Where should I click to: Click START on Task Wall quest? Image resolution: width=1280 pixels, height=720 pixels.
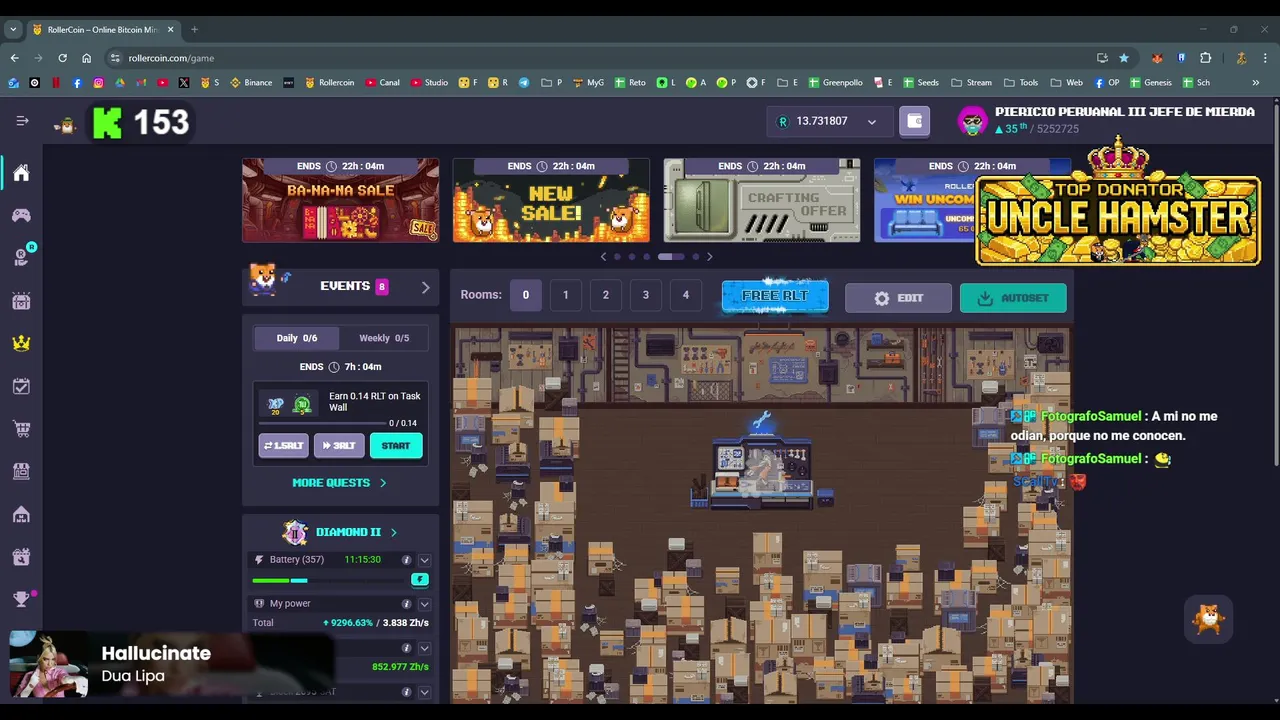click(x=396, y=446)
